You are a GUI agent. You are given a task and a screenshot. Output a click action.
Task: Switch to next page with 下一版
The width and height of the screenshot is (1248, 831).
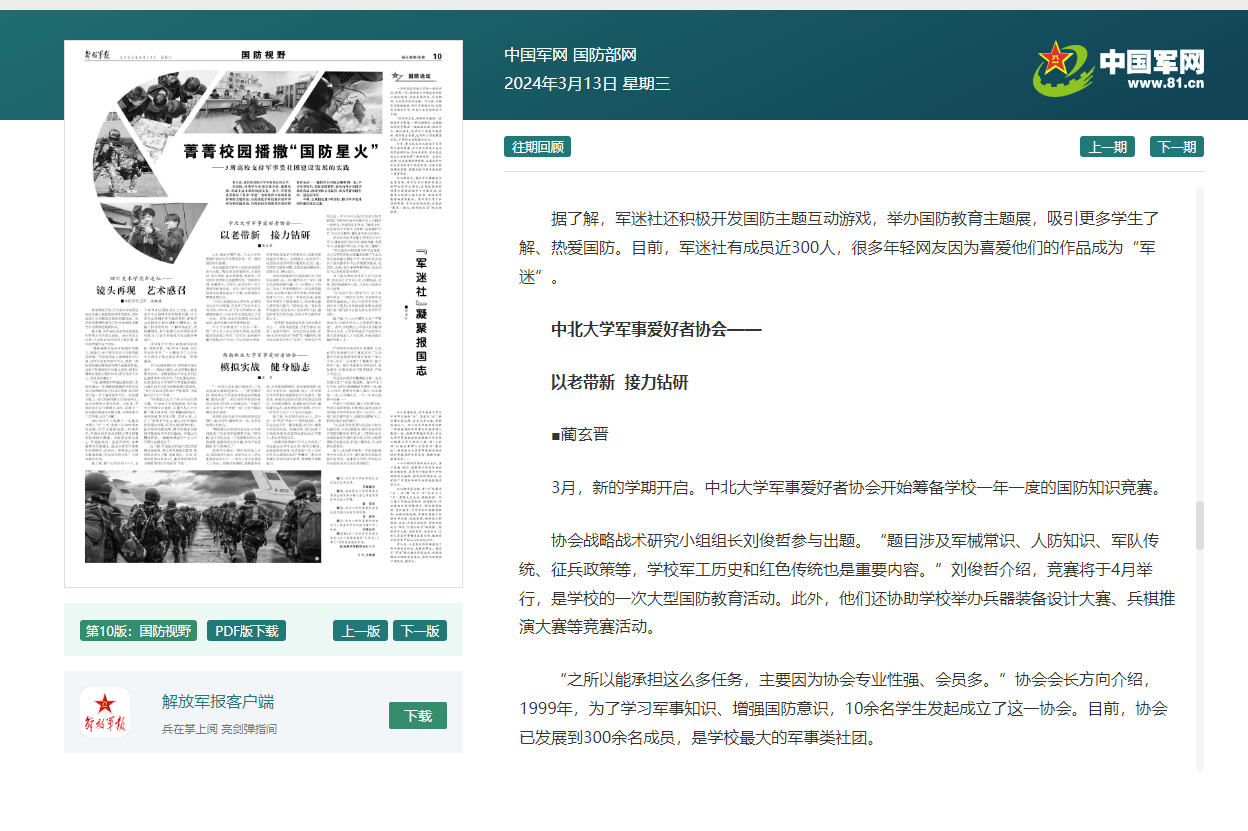pyautogui.click(x=419, y=631)
